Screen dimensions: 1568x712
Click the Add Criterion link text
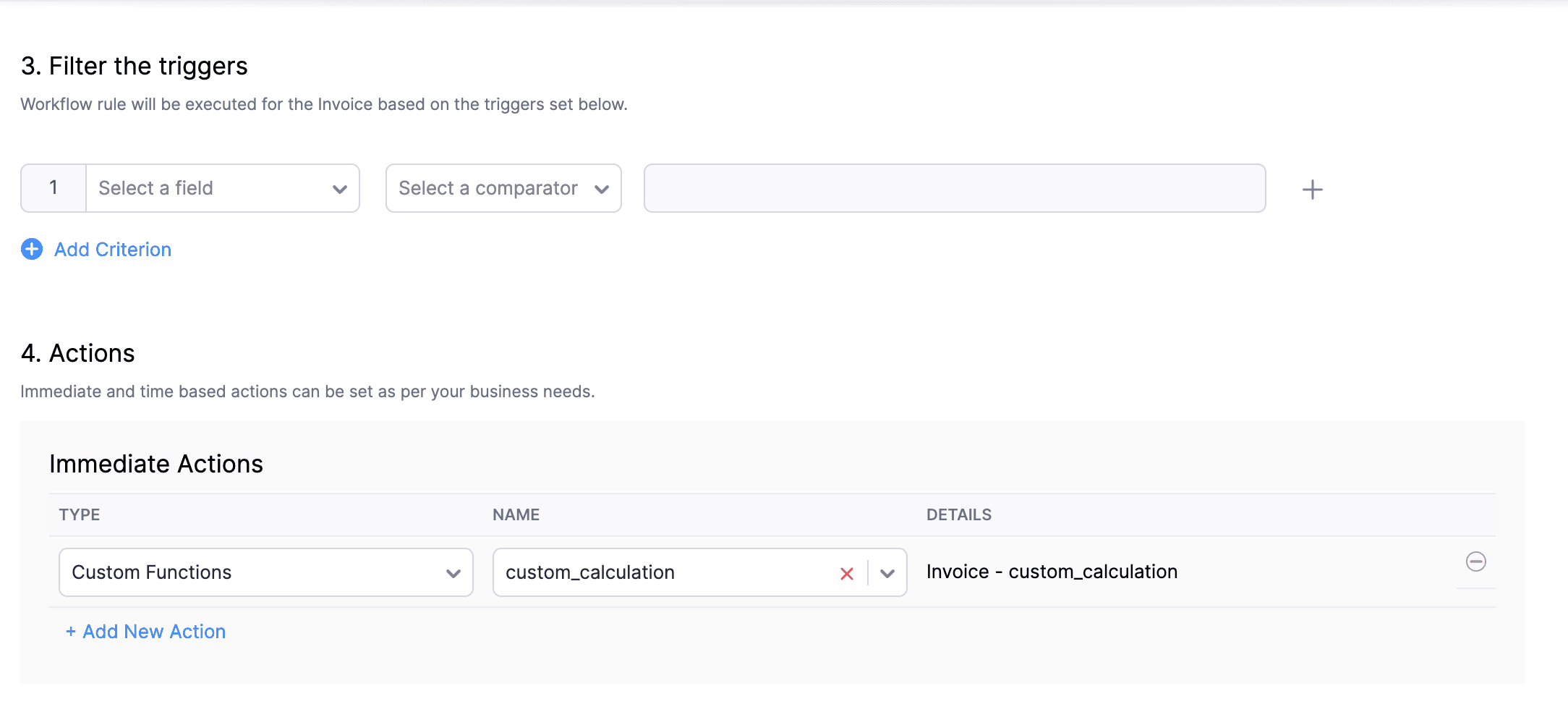(x=113, y=250)
